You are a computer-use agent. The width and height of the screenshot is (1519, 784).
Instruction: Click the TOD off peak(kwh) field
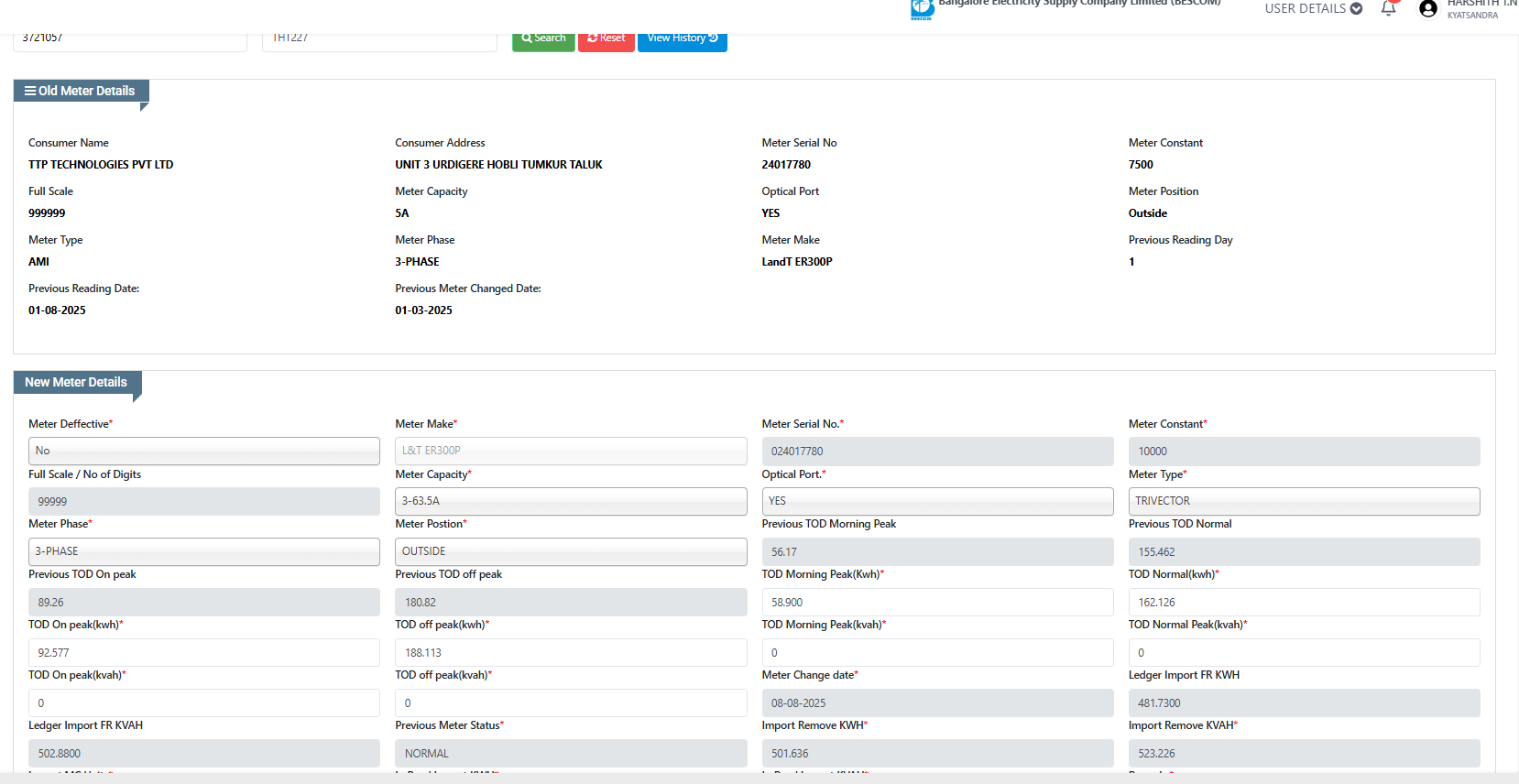coord(570,653)
